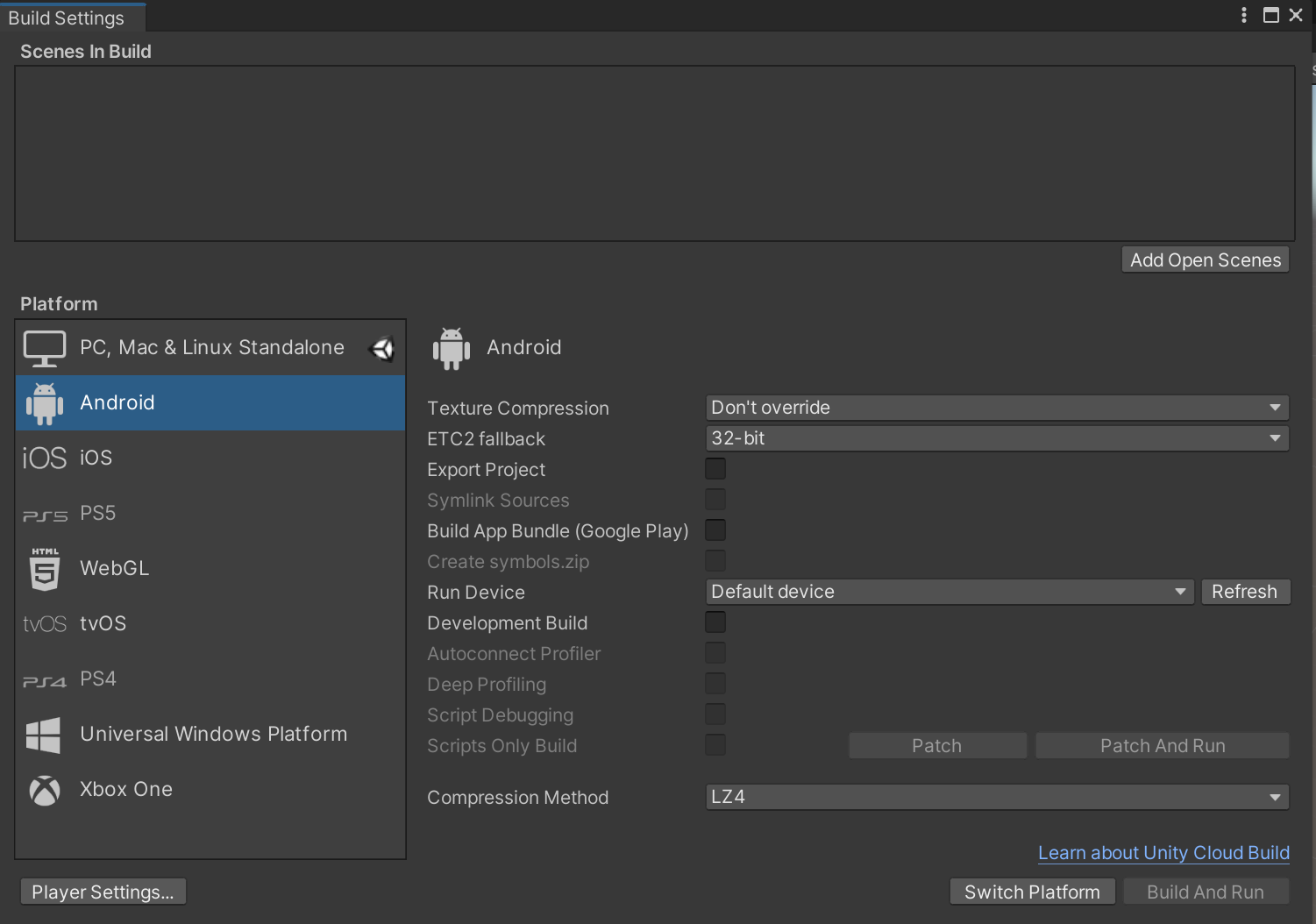Select the Universal Windows Platform row

tap(210, 735)
